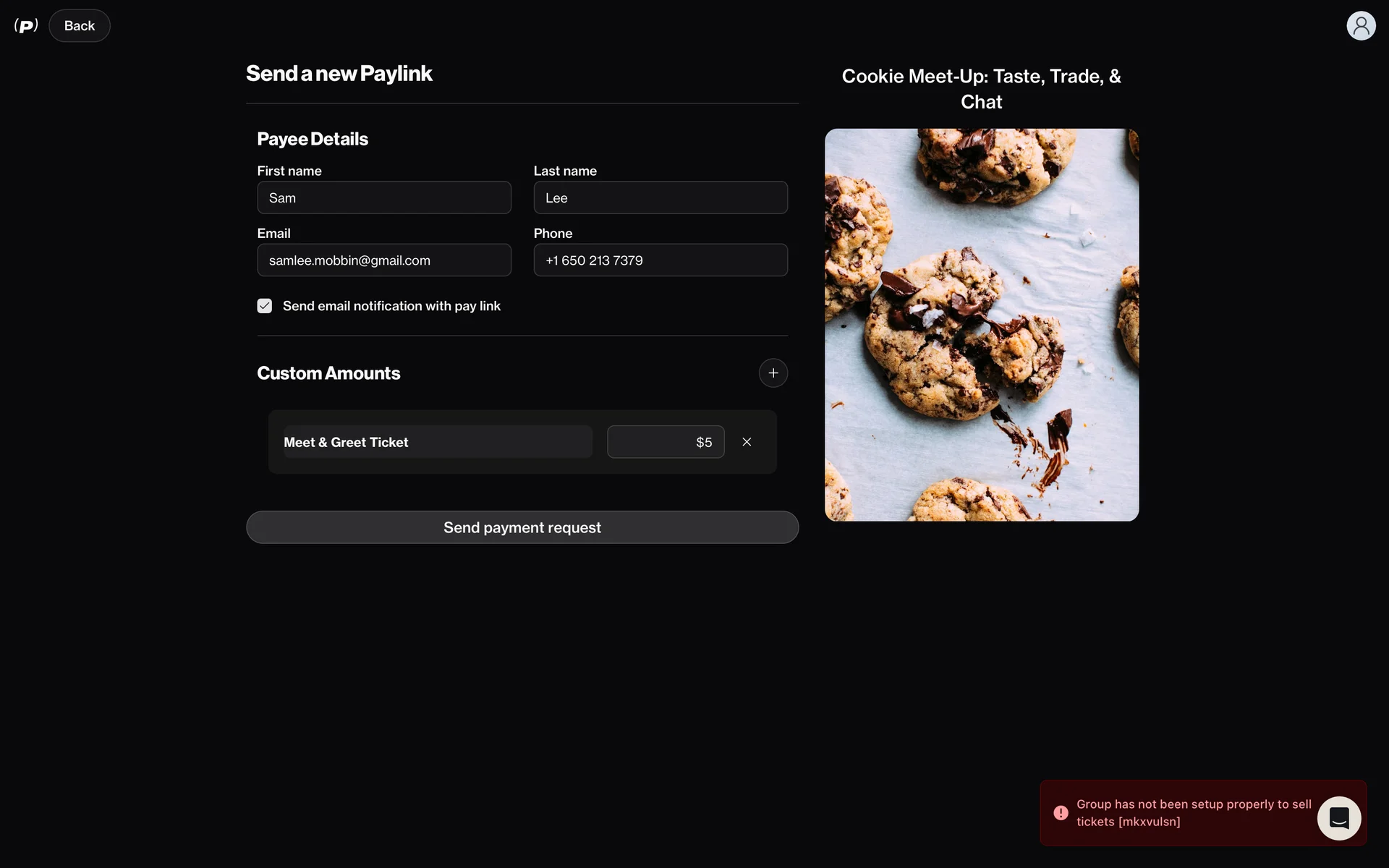Click the Paylink P logo icon

coord(26,26)
